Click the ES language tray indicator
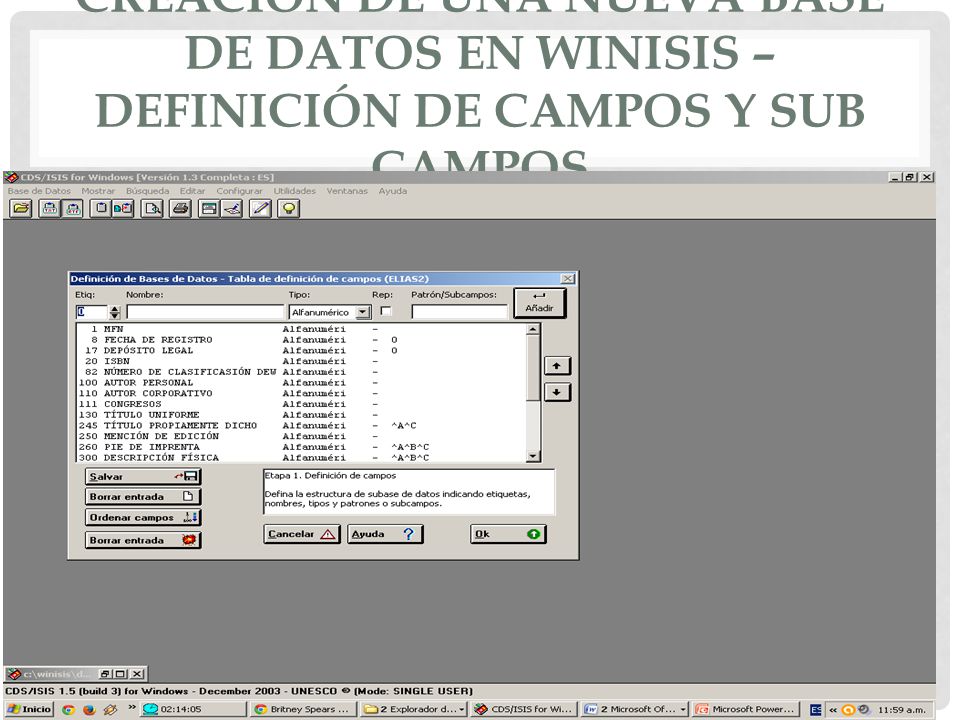960x720 pixels. (816, 710)
